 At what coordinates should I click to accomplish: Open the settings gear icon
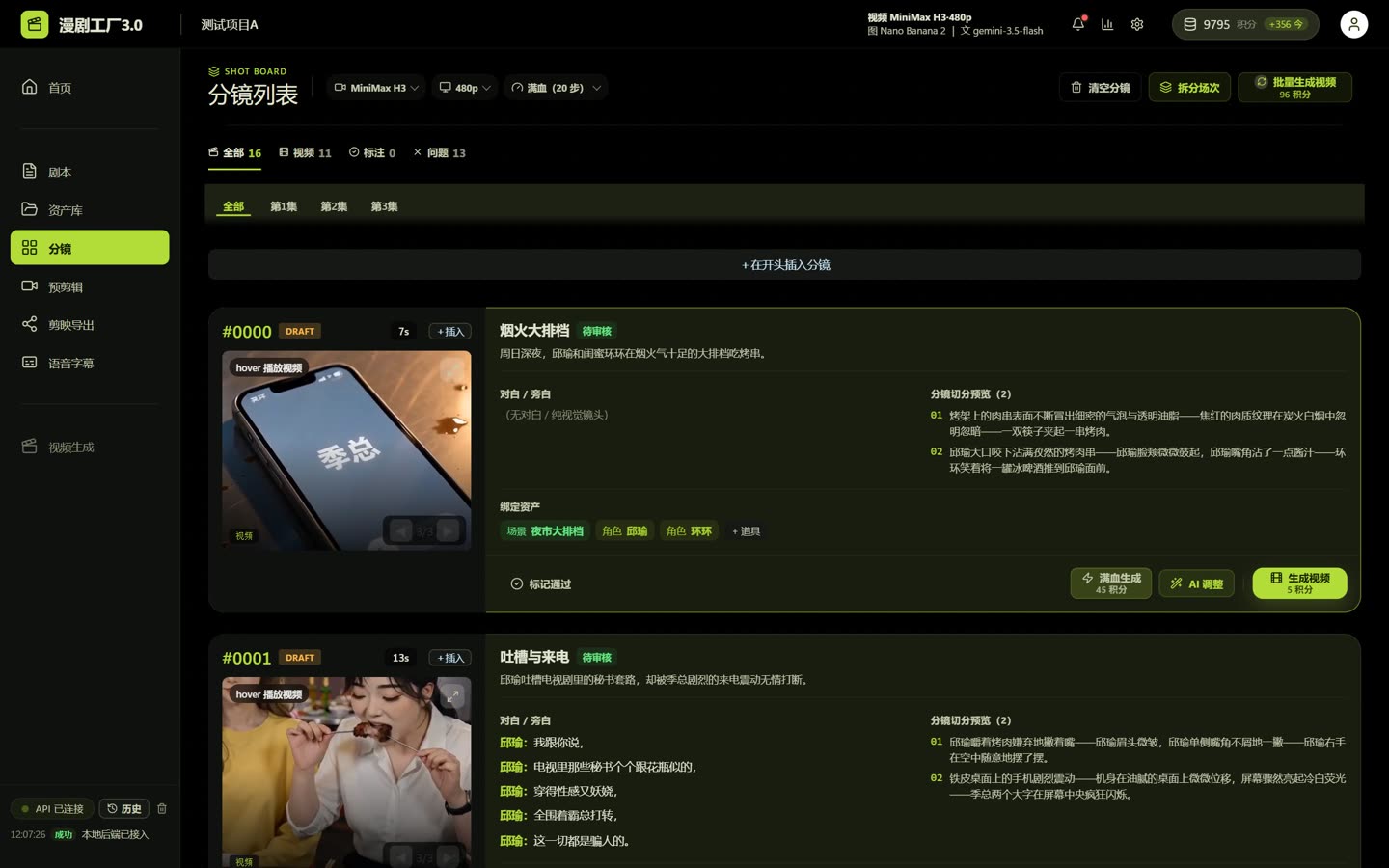pyautogui.click(x=1137, y=24)
